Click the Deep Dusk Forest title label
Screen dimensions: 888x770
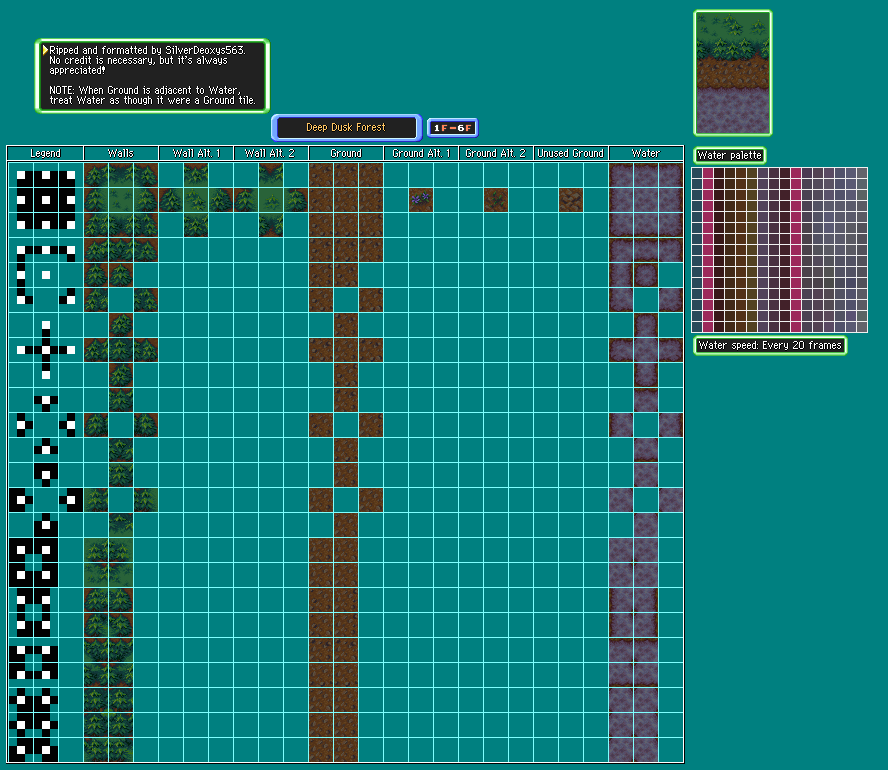[346, 127]
